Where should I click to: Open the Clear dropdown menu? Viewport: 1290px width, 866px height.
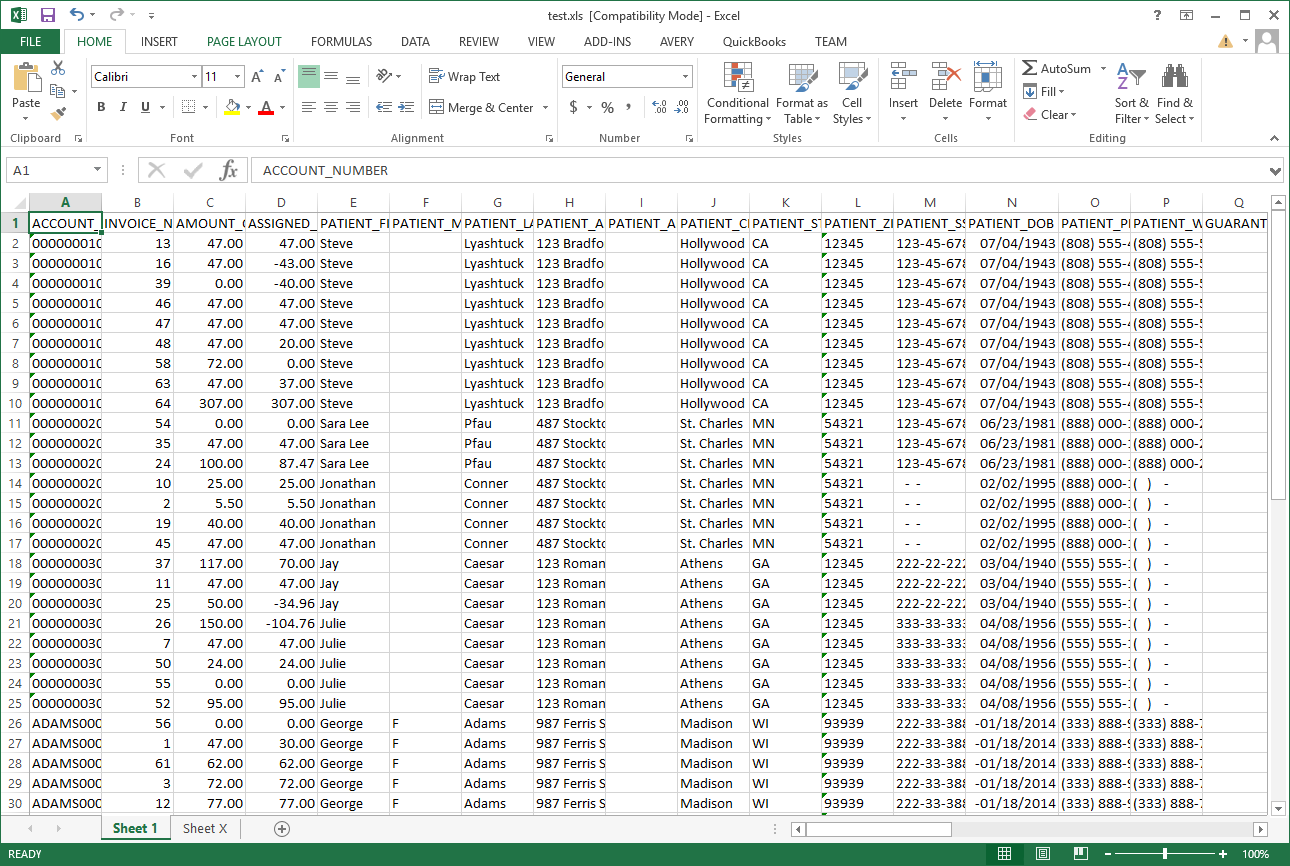[x=1050, y=115]
